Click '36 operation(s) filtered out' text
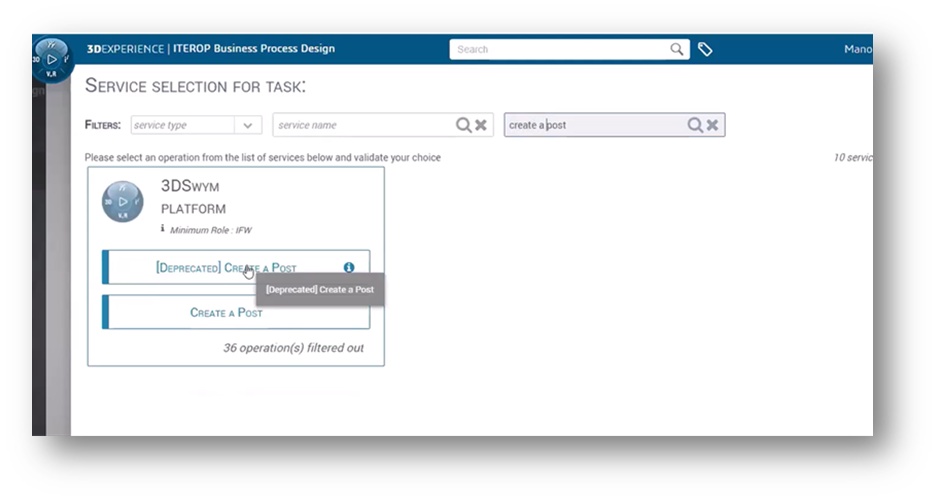938x502 pixels. (293, 348)
